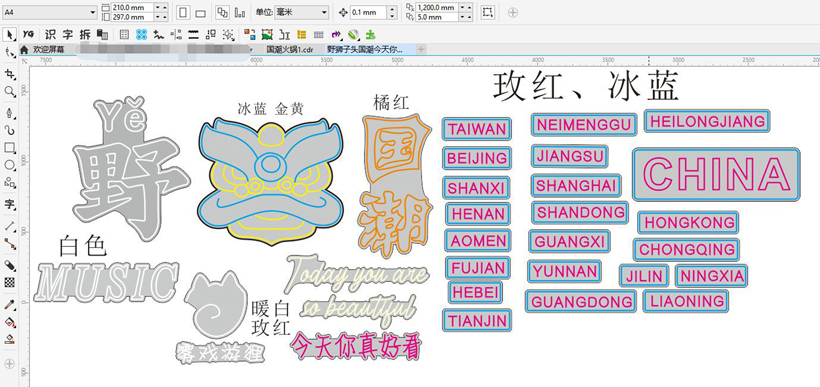
Task: Select the Interactive Fill bucket tool
Action: pyautogui.click(x=9, y=322)
